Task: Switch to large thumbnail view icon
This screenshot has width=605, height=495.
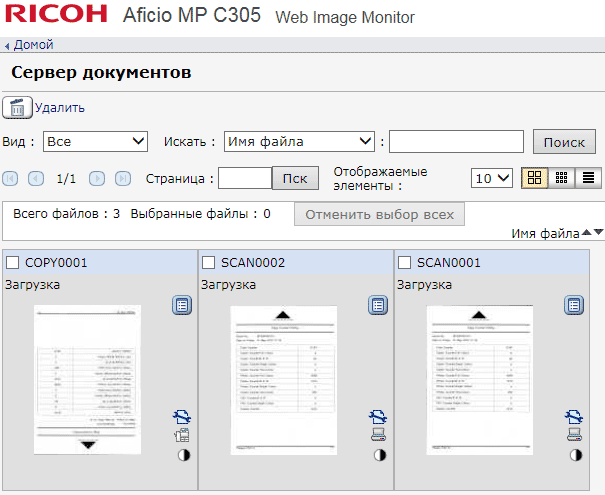Action: coord(534,178)
